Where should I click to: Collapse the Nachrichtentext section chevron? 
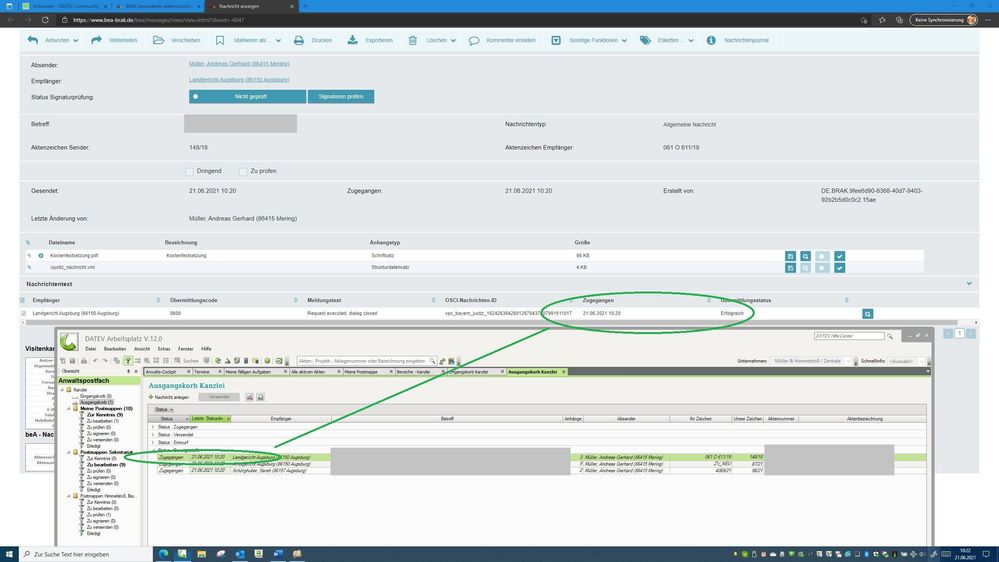[x=969, y=284]
